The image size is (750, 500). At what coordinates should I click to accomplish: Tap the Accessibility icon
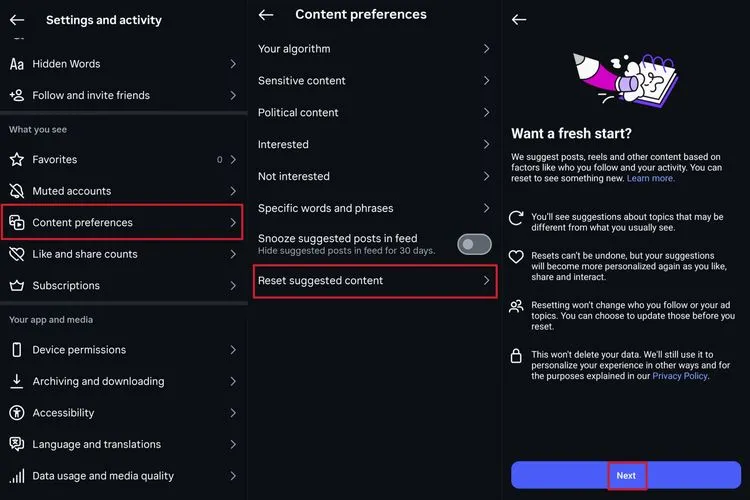[17, 413]
